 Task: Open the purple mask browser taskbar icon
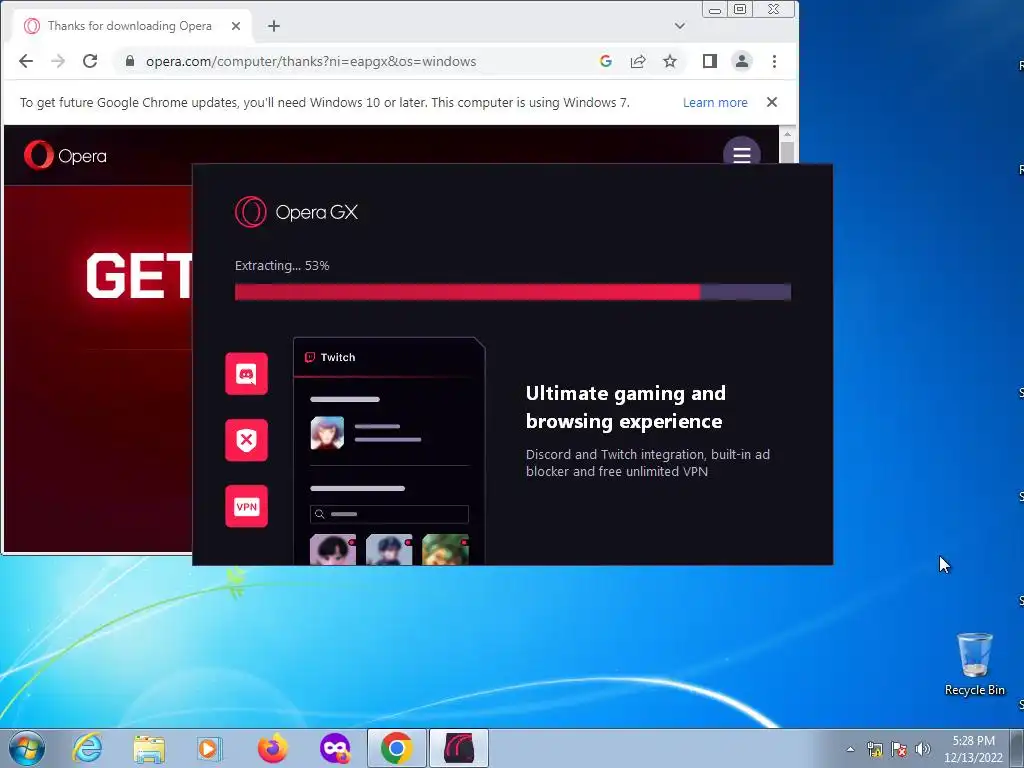click(x=334, y=748)
